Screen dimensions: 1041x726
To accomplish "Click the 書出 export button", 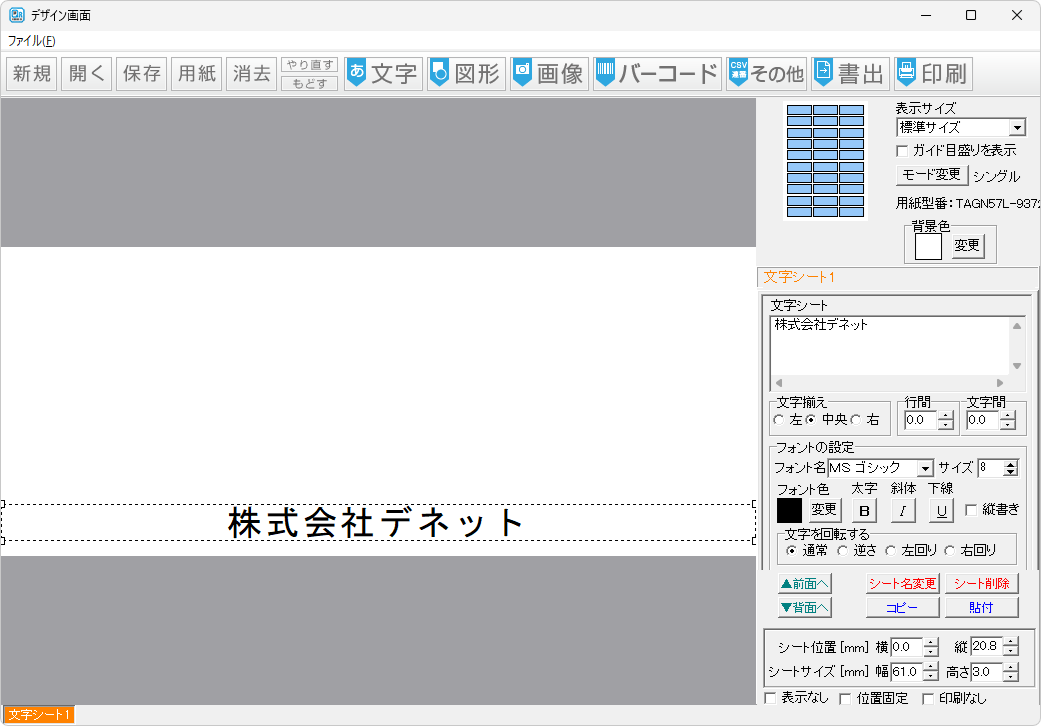I will click(850, 73).
